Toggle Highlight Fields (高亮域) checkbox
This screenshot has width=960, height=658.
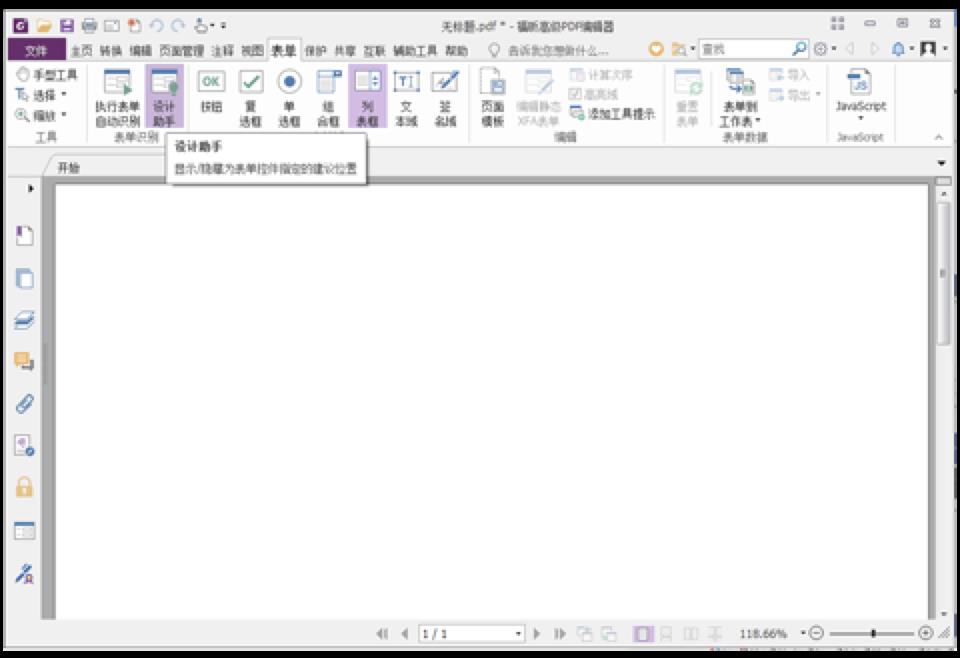click(593, 94)
